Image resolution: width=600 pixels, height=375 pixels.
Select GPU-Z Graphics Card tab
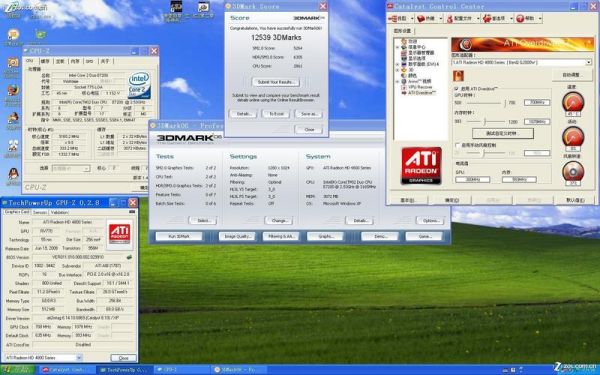coord(17,212)
